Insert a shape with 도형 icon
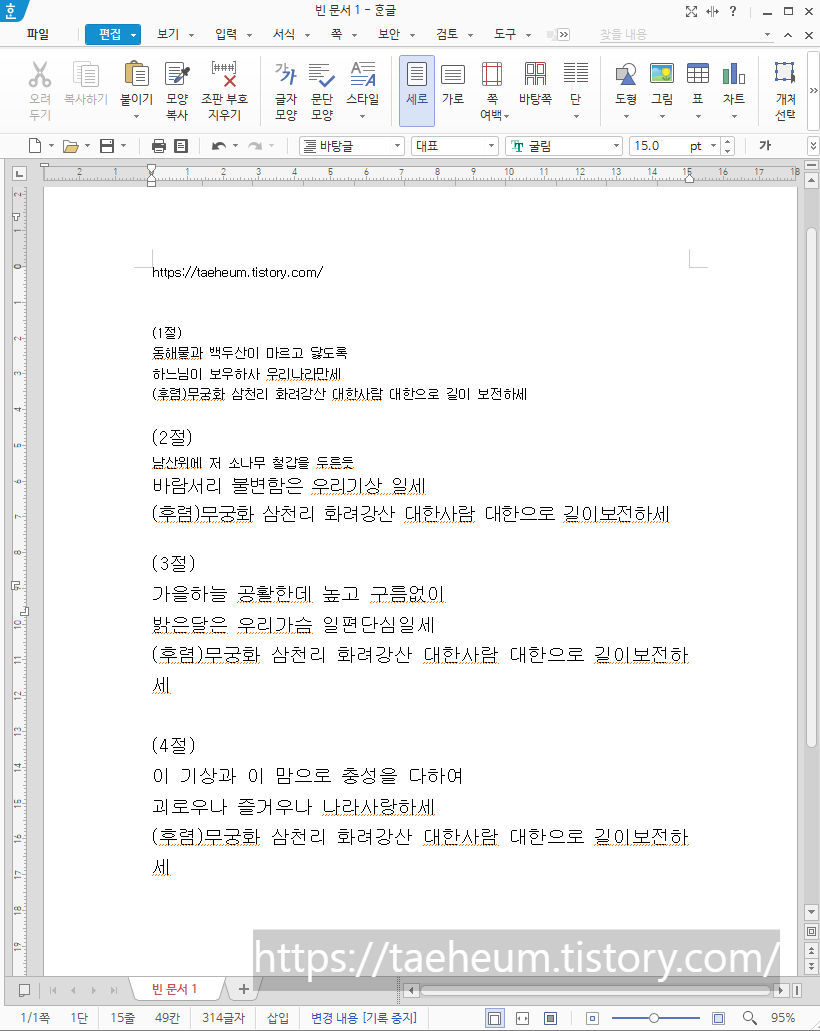The image size is (820, 1031). pyautogui.click(x=625, y=74)
